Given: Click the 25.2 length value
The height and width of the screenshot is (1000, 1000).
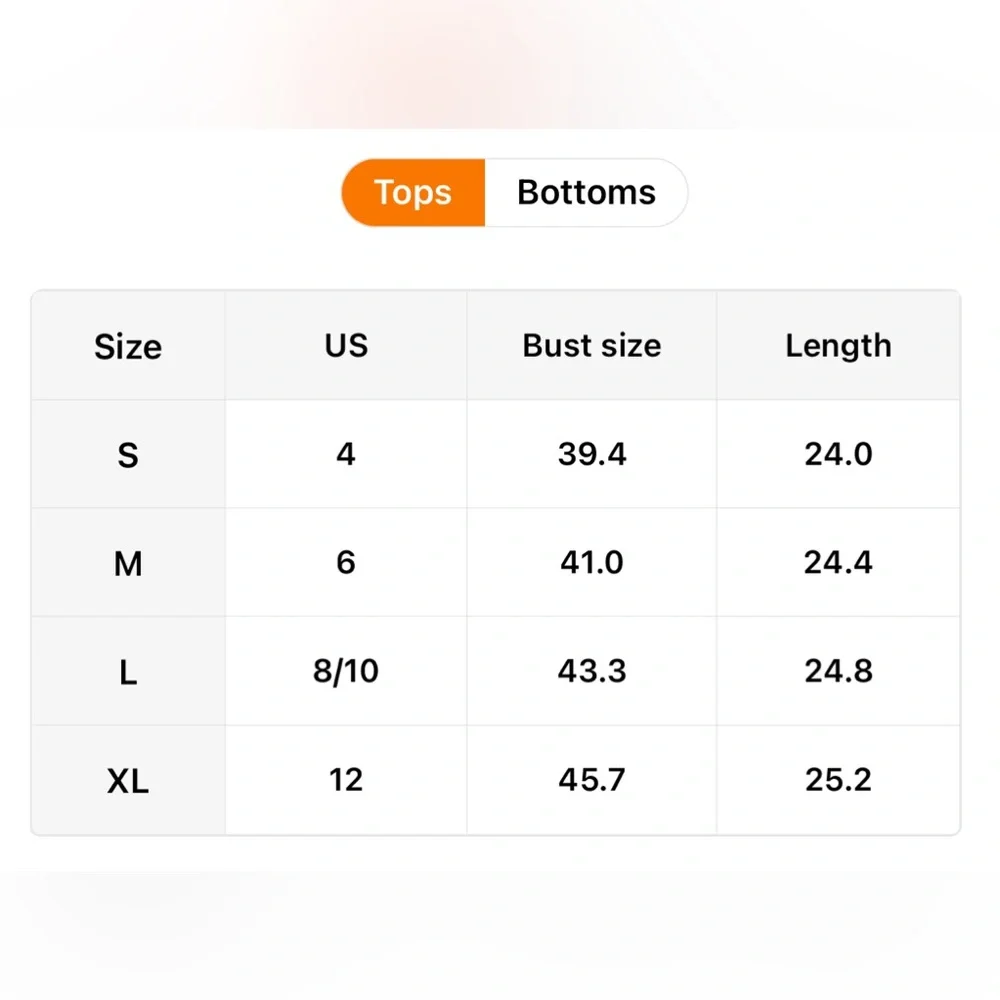Looking at the screenshot, I should coord(838,780).
